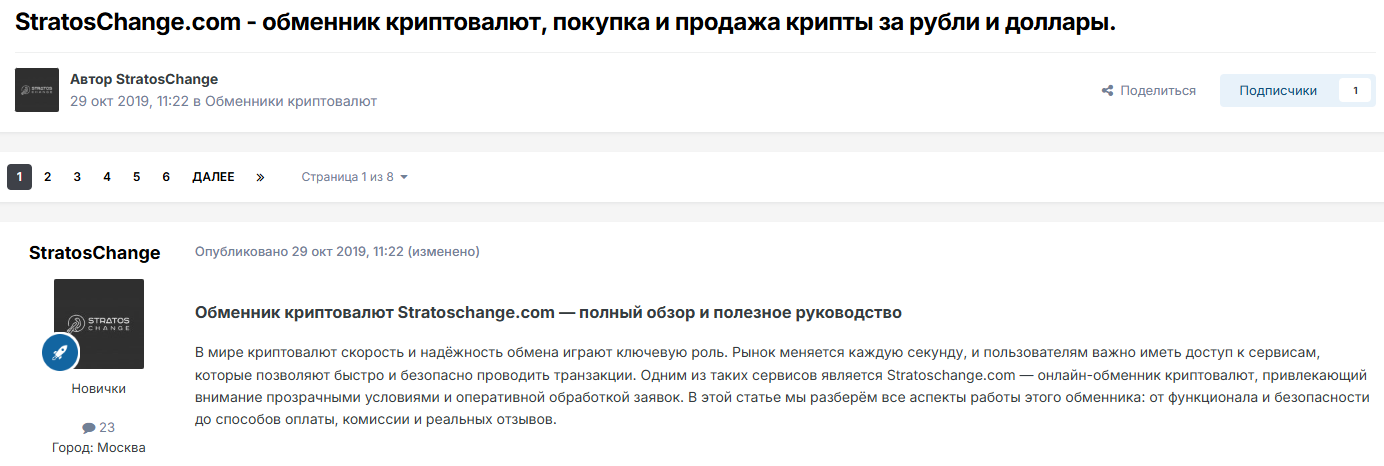Open StratosChange author link in header
Image resolution: width=1384 pixels, height=466 pixels.
point(167,79)
